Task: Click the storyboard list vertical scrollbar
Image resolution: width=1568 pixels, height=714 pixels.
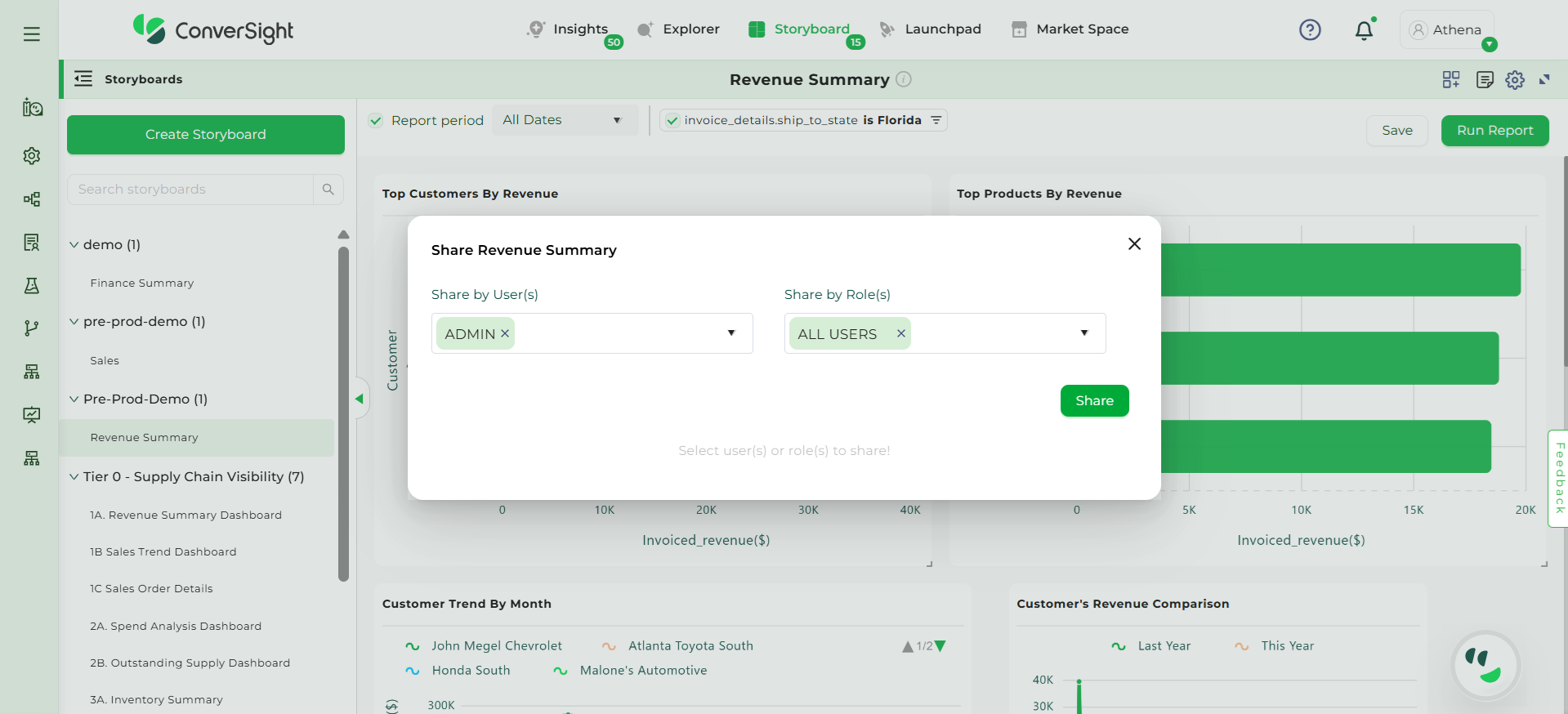Action: (343, 408)
